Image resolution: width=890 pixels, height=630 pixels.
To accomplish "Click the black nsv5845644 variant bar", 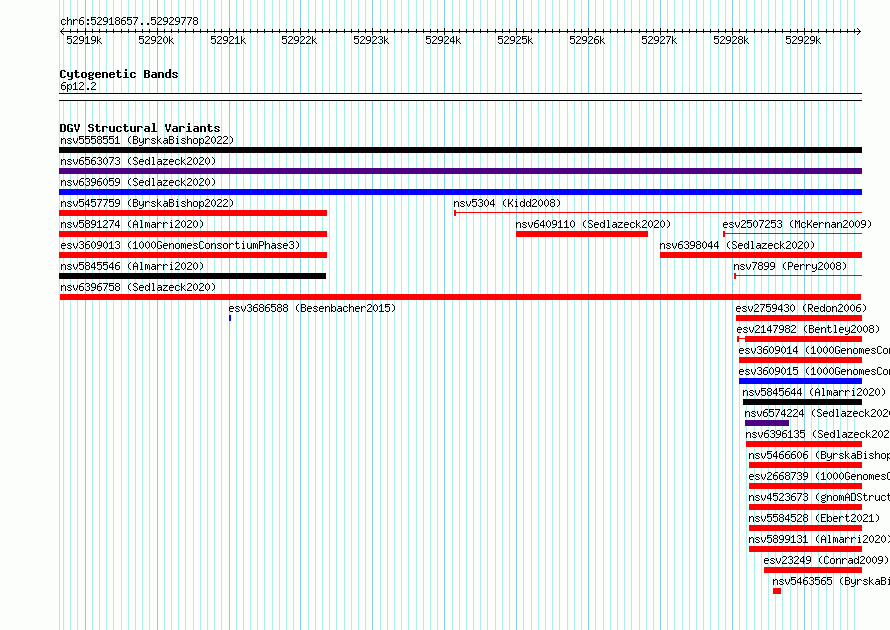I will [803, 402].
